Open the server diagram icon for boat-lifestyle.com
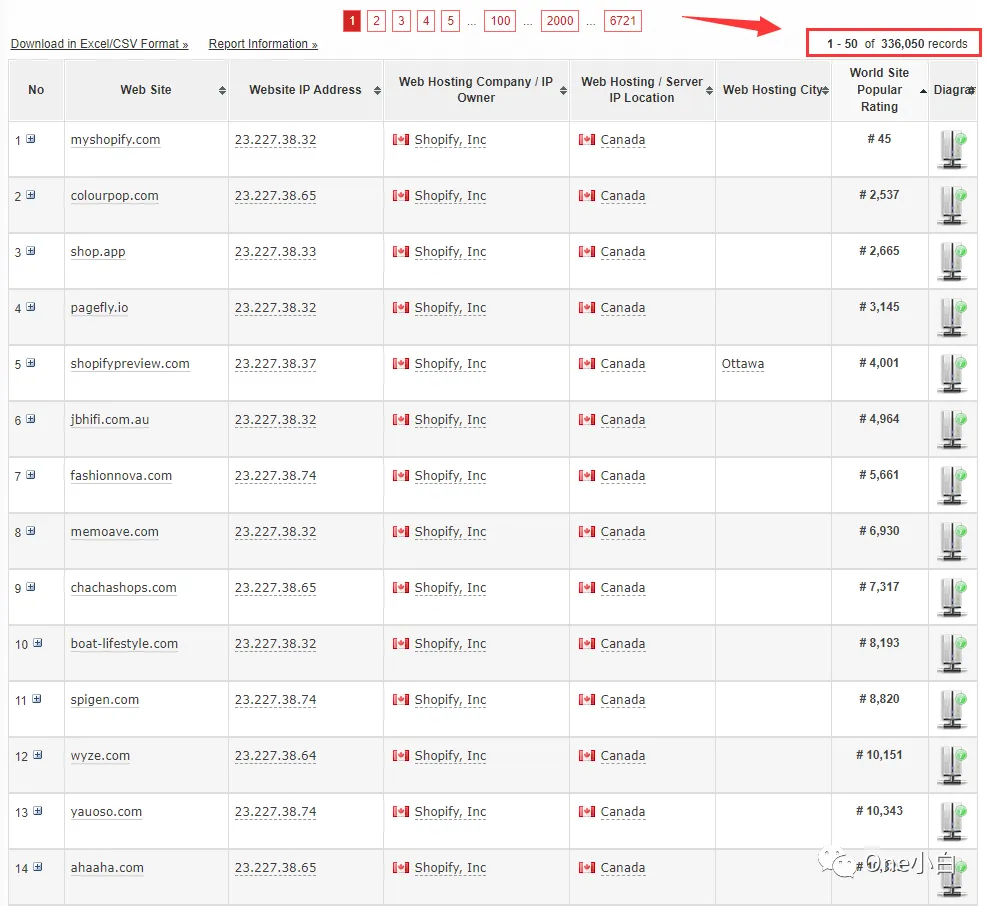The image size is (989, 906). click(x=952, y=654)
